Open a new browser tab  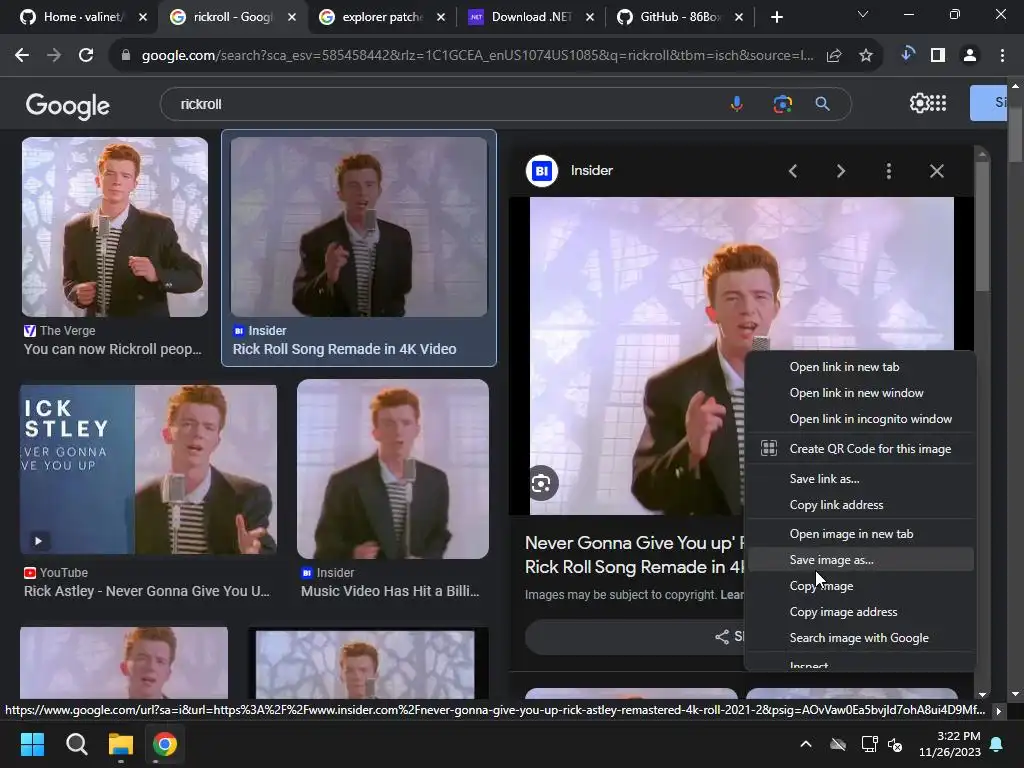point(776,18)
